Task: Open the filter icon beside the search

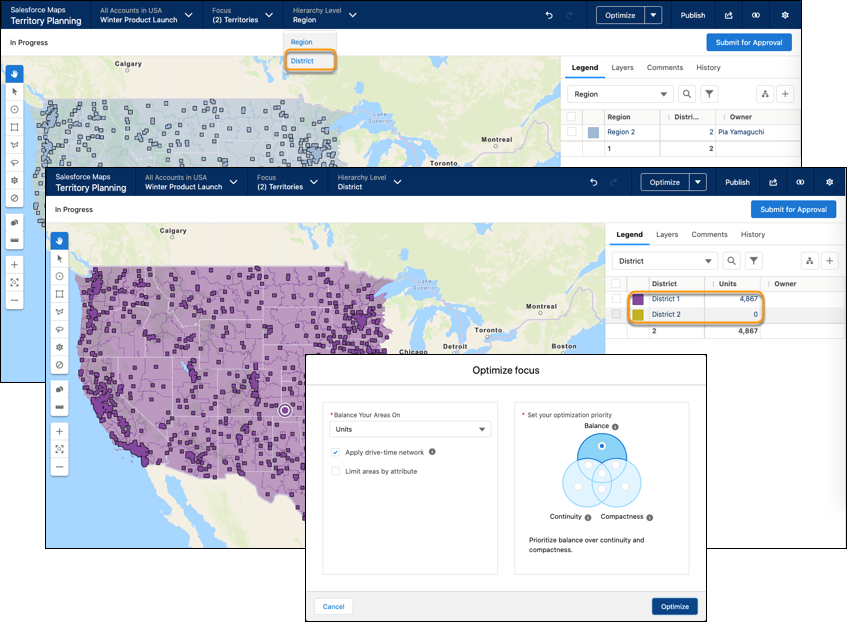Action: tap(753, 261)
